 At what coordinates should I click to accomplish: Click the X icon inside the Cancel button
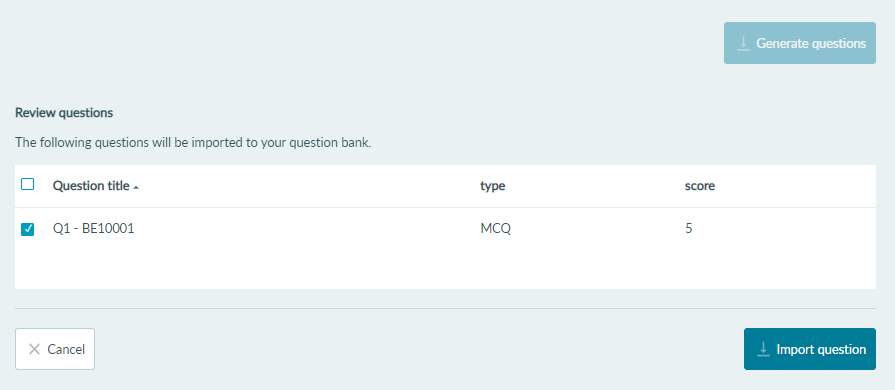click(34, 349)
